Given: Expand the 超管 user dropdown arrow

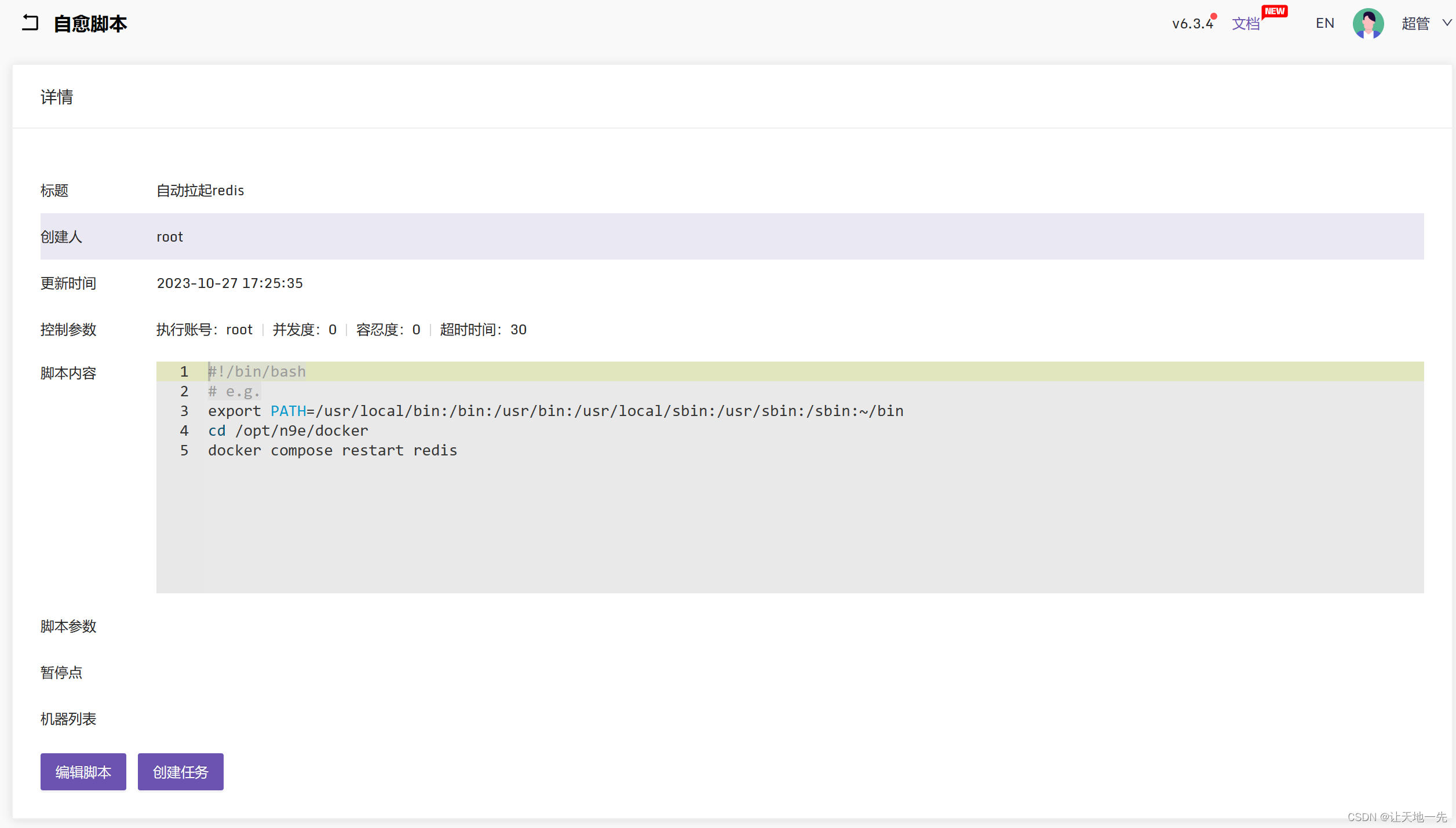Looking at the screenshot, I should [x=1446, y=23].
